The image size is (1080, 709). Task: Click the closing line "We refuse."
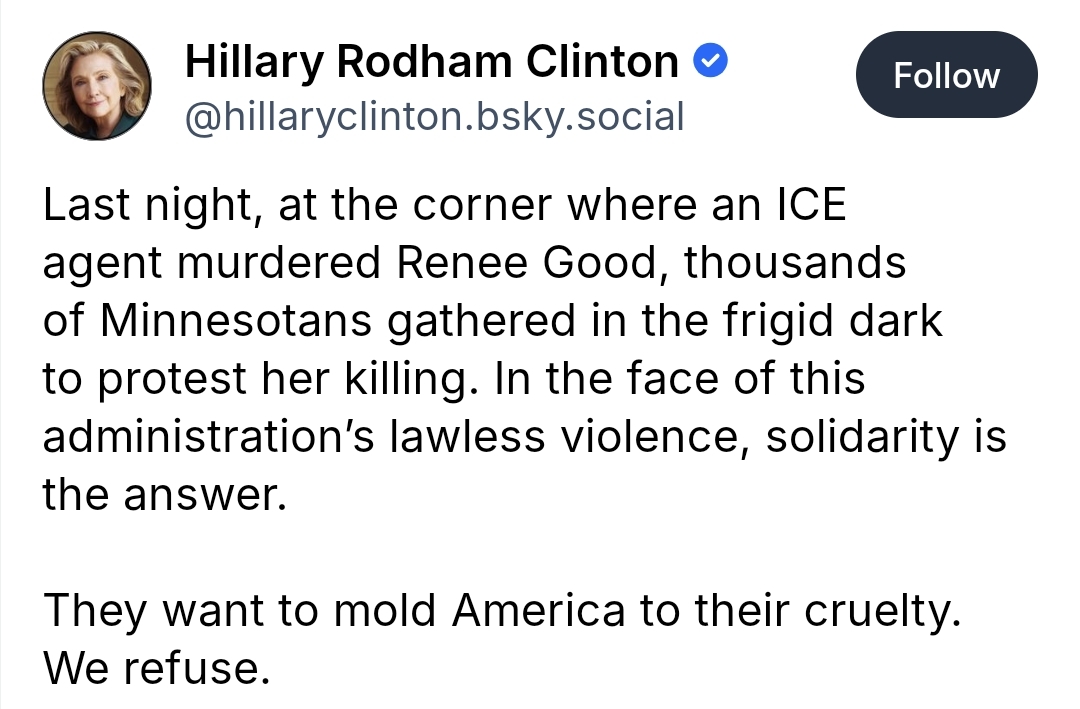coord(156,669)
